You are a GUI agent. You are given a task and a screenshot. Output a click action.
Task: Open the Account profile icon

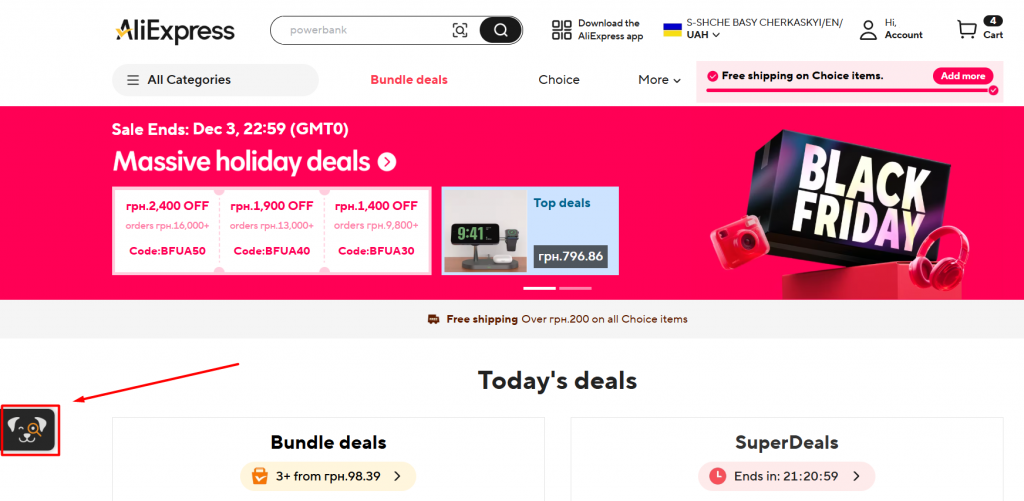[868, 30]
